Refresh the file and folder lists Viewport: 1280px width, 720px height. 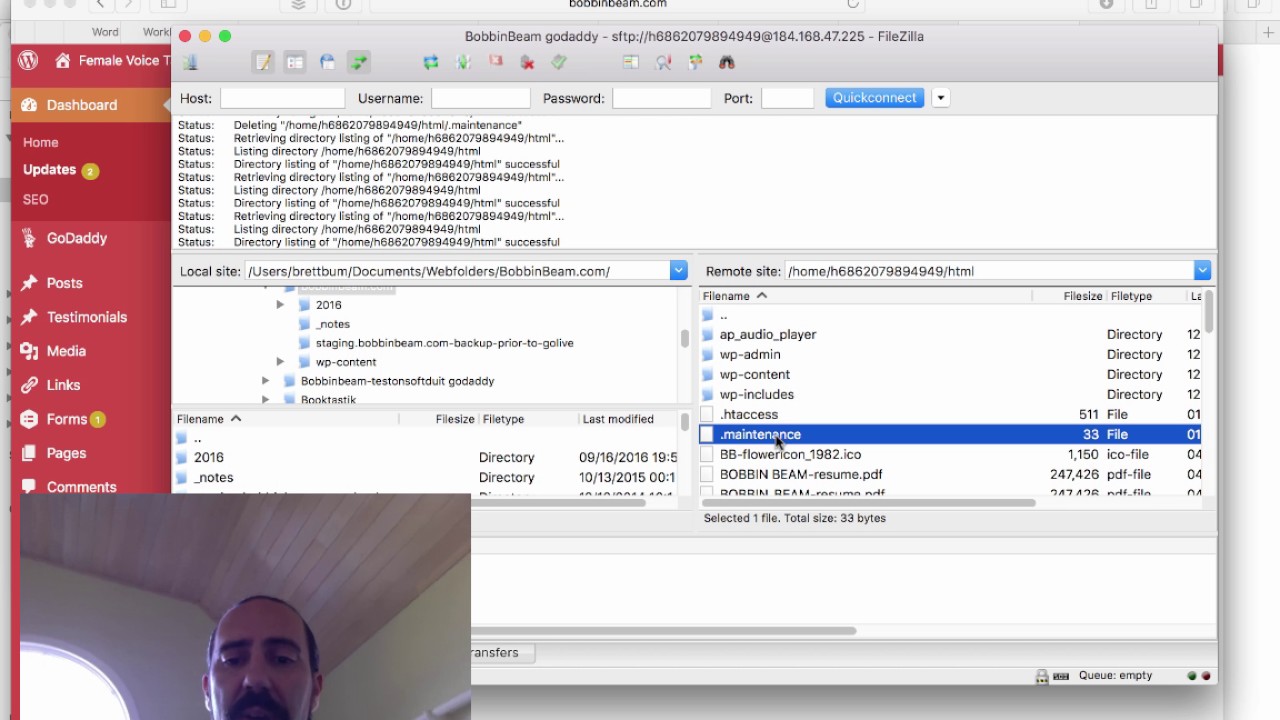pyautogui.click(x=431, y=62)
